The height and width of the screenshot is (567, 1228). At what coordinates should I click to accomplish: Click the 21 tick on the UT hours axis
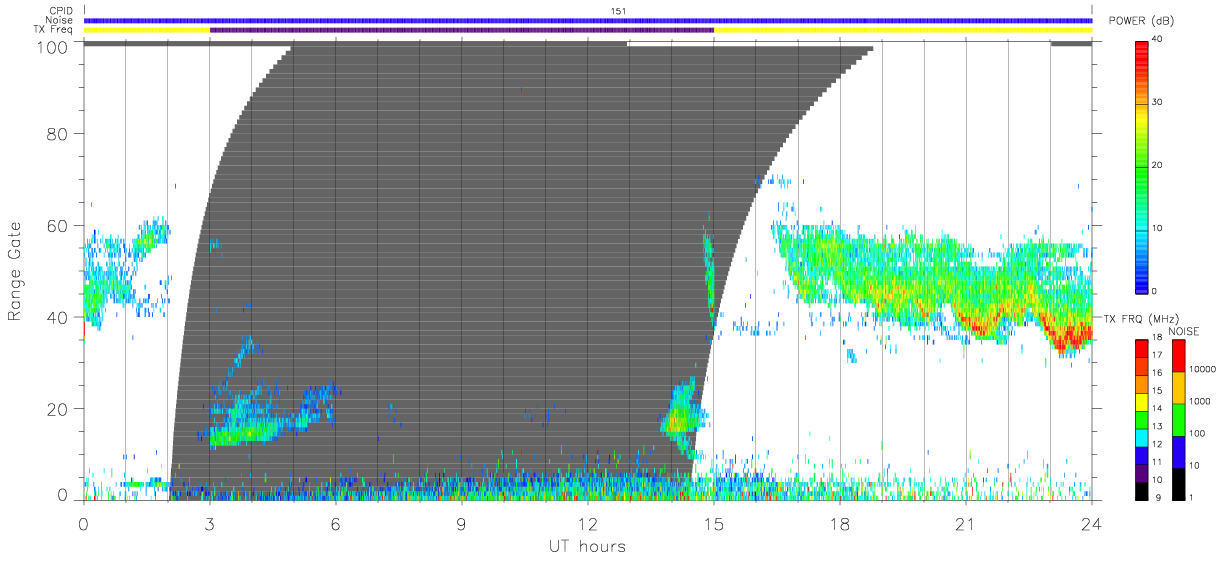966,522
